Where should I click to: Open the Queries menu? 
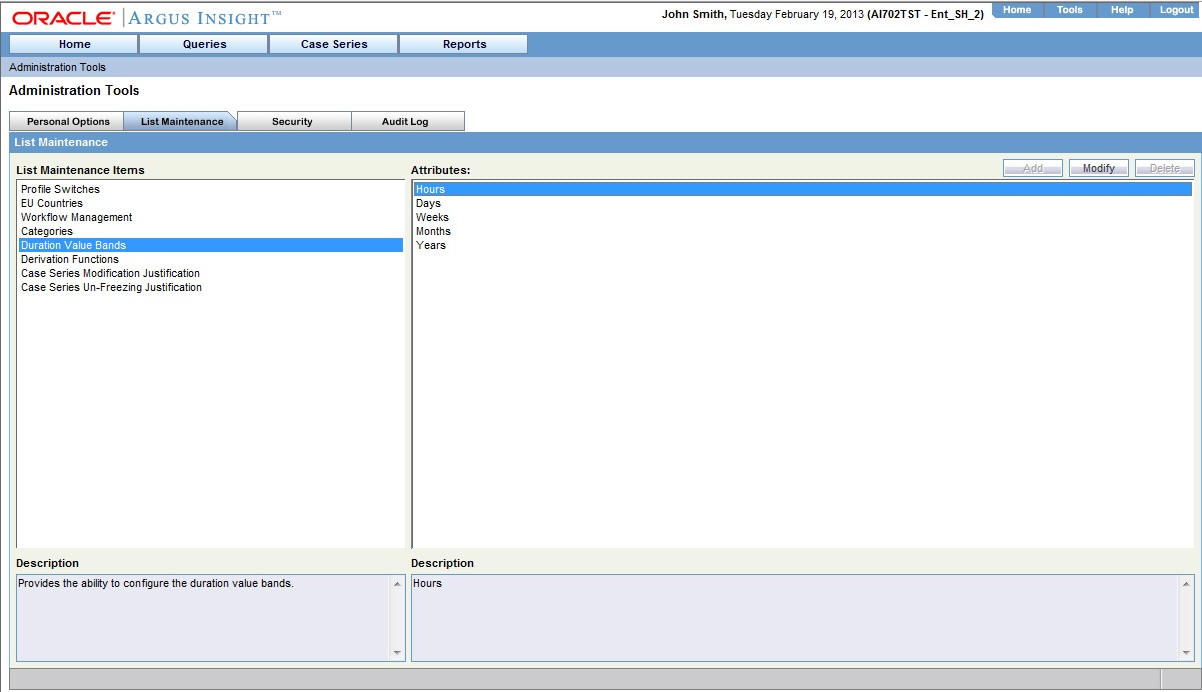click(x=204, y=44)
